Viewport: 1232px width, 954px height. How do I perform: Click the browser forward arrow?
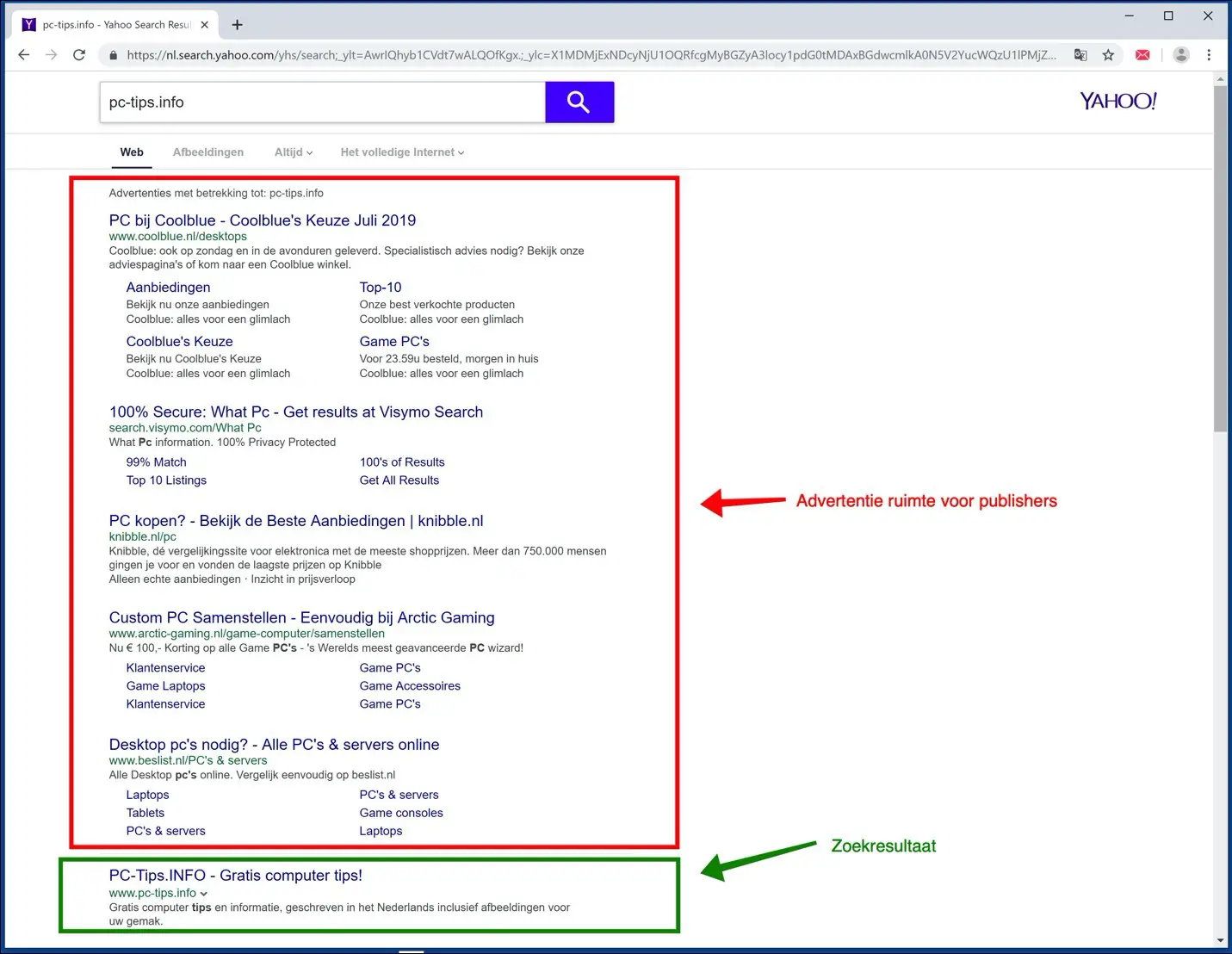coord(52,55)
